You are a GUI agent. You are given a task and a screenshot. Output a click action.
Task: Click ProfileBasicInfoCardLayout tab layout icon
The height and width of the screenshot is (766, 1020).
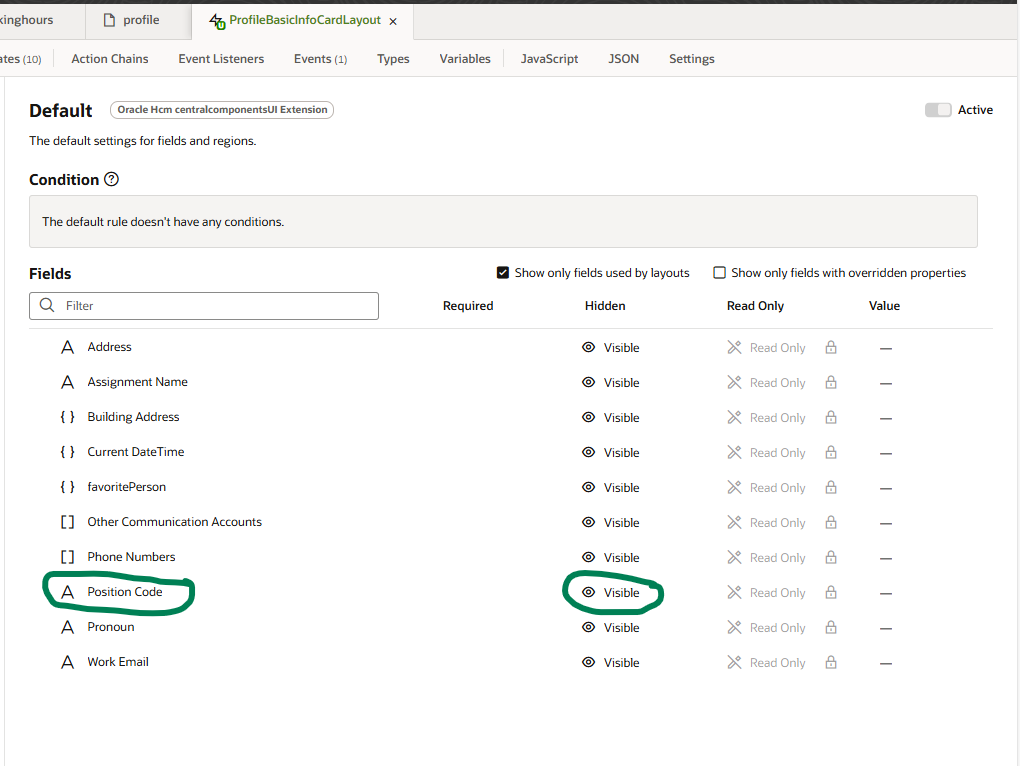click(x=217, y=21)
